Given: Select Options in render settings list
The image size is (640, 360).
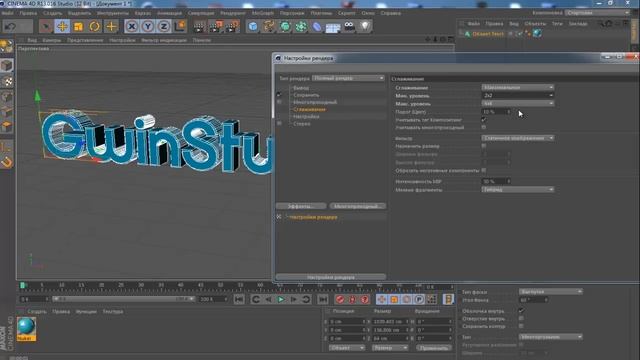Looking at the screenshot, I should [306, 117].
